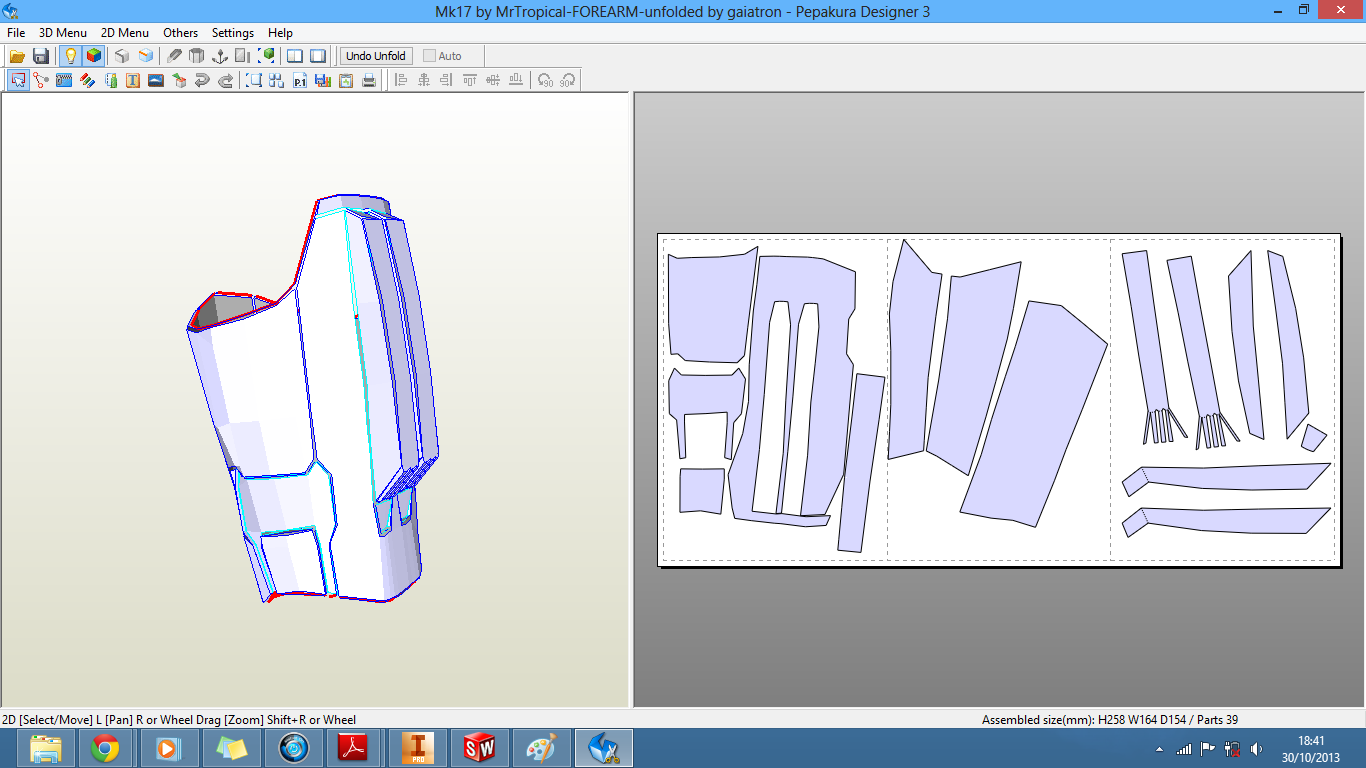Open a file with the folder icon
Image resolution: width=1366 pixels, height=768 pixels.
pos(18,56)
